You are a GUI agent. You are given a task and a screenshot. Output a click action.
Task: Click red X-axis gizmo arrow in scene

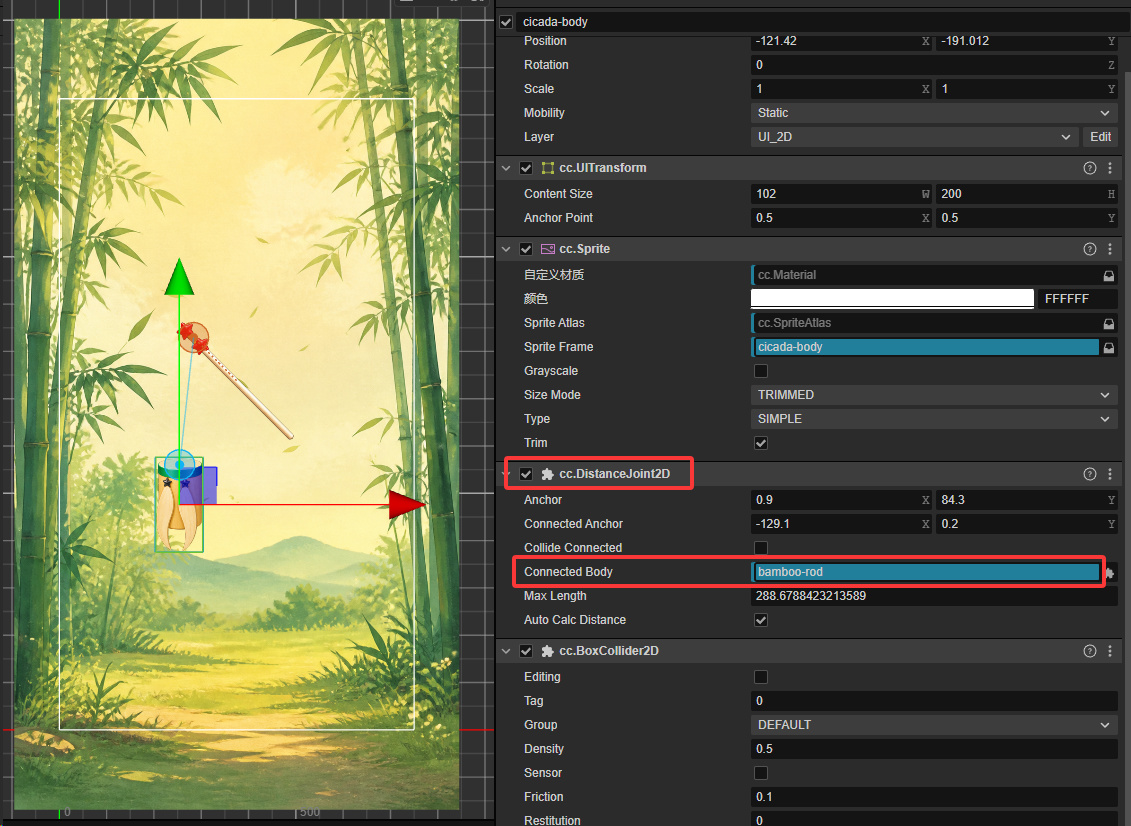(406, 504)
